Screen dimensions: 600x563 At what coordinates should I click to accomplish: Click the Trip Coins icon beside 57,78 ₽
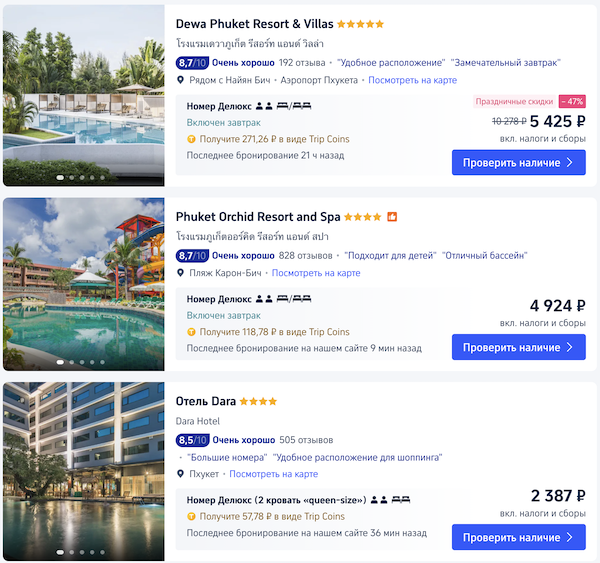(191, 517)
